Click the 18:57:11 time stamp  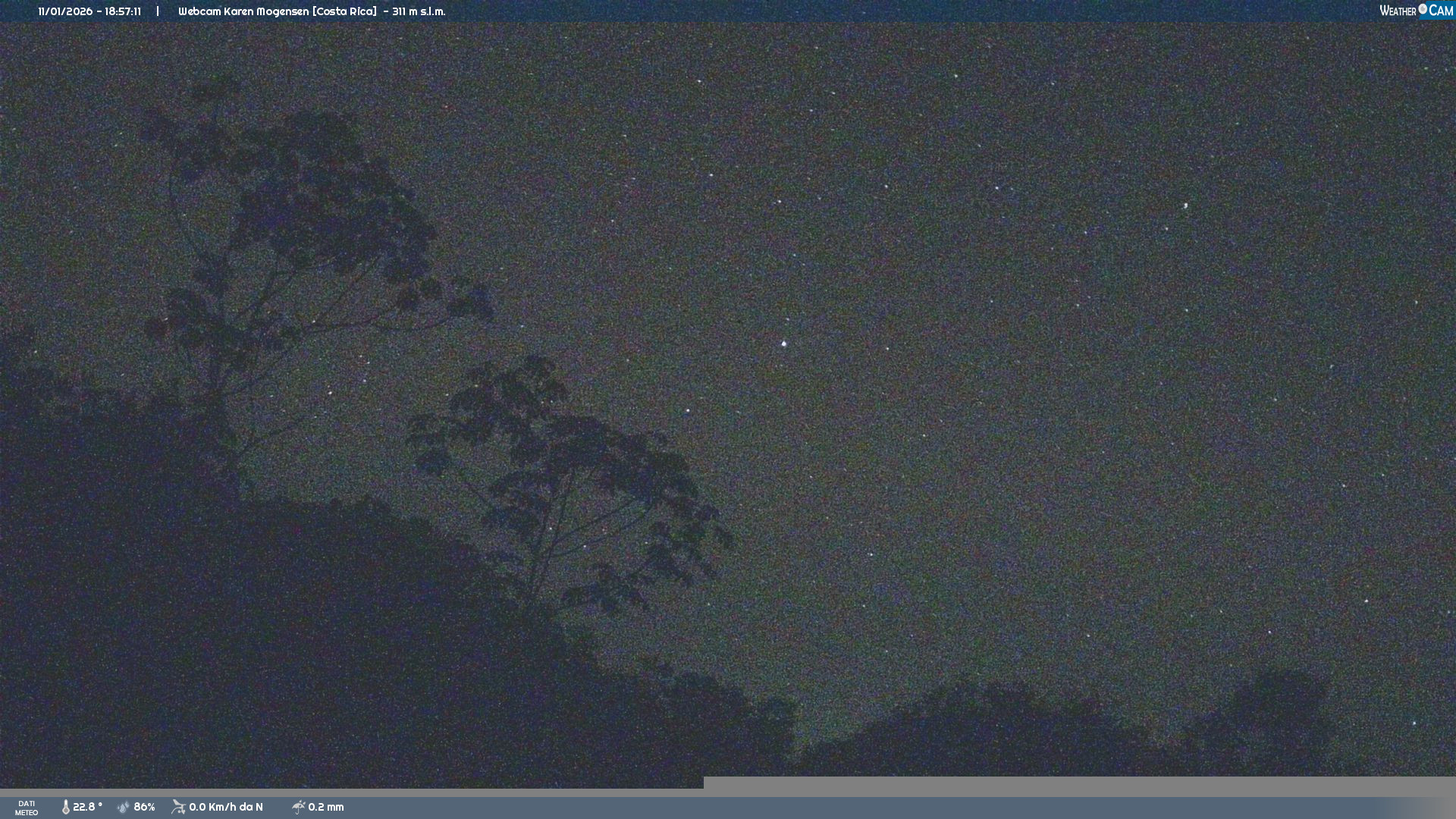(123, 11)
